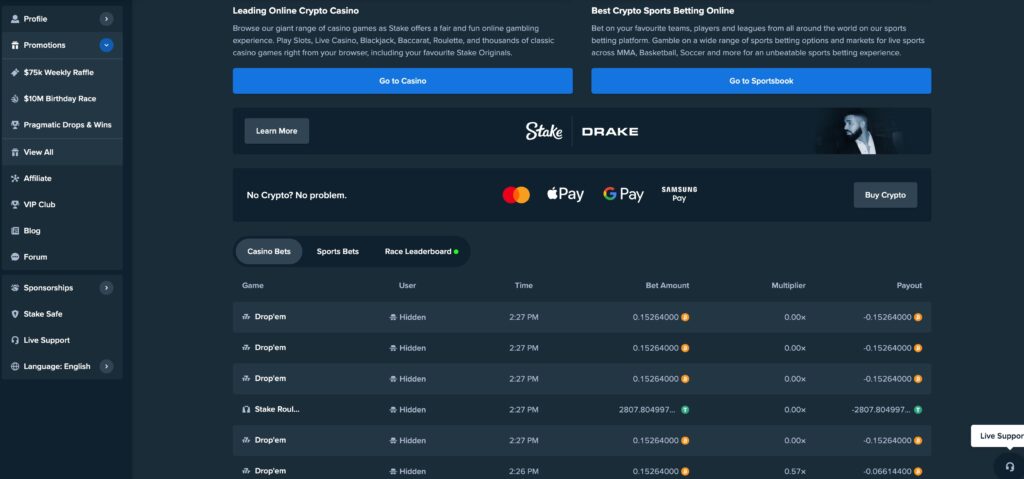The image size is (1024, 479).
Task: Open the VIP Club menu item
Action: pyautogui.click(x=62, y=205)
